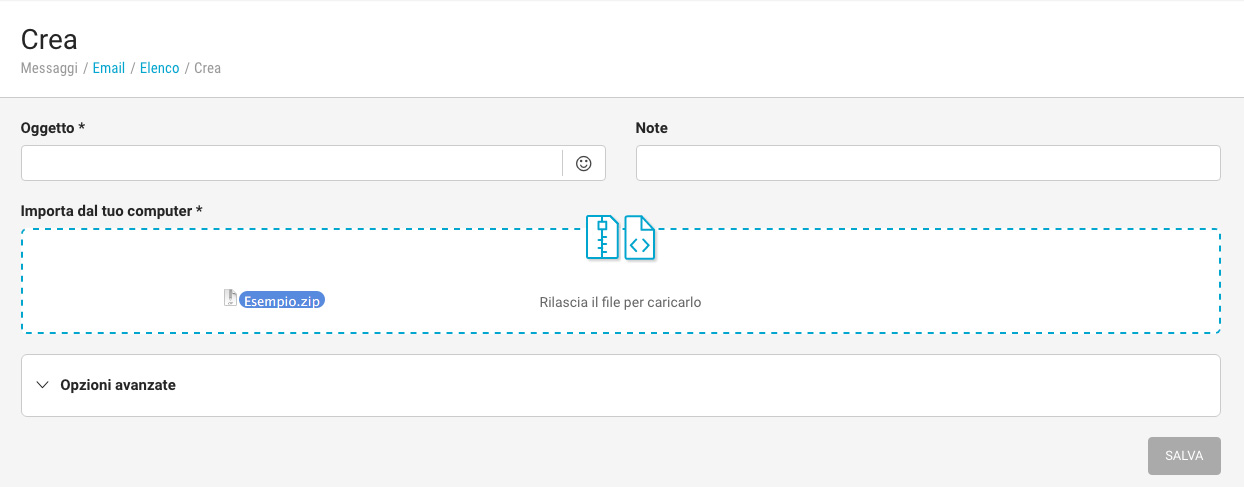Screen dimensions: 1244x487
Task: Click the Esempio.zip file label
Action: [283, 300]
